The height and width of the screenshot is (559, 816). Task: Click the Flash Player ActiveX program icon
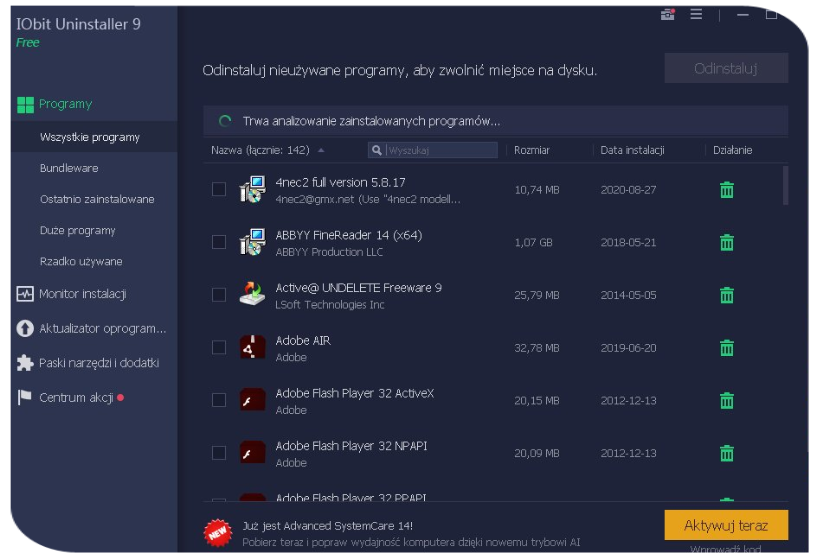(252, 400)
